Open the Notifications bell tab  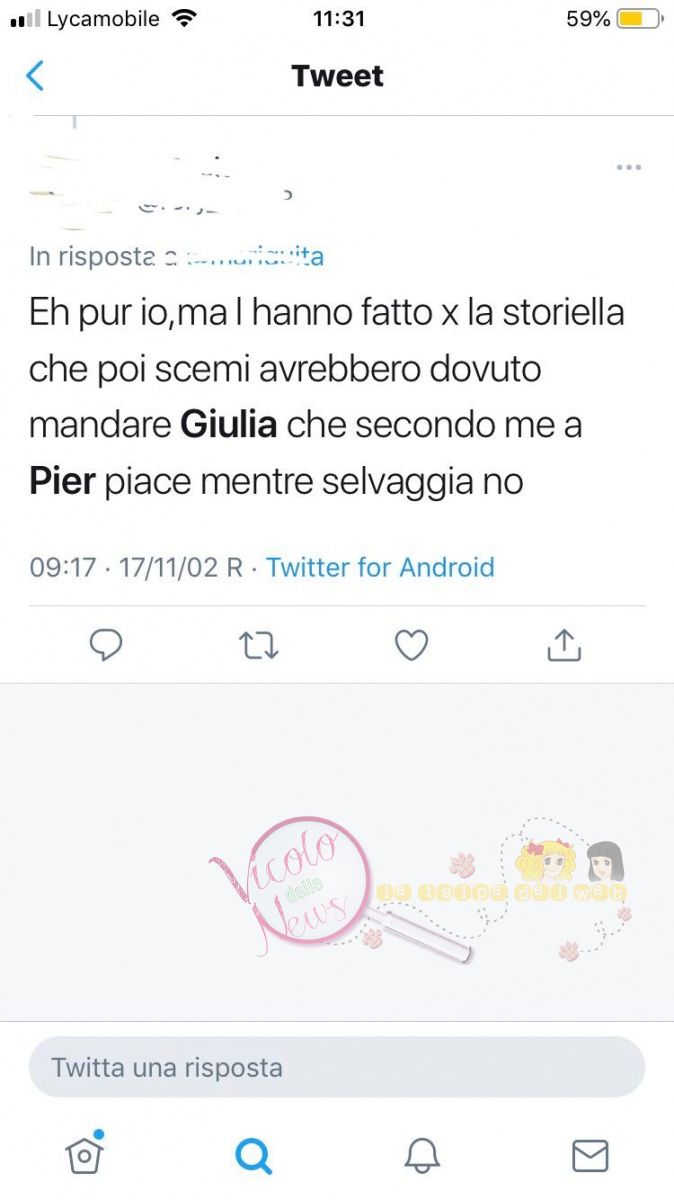pos(422,1156)
